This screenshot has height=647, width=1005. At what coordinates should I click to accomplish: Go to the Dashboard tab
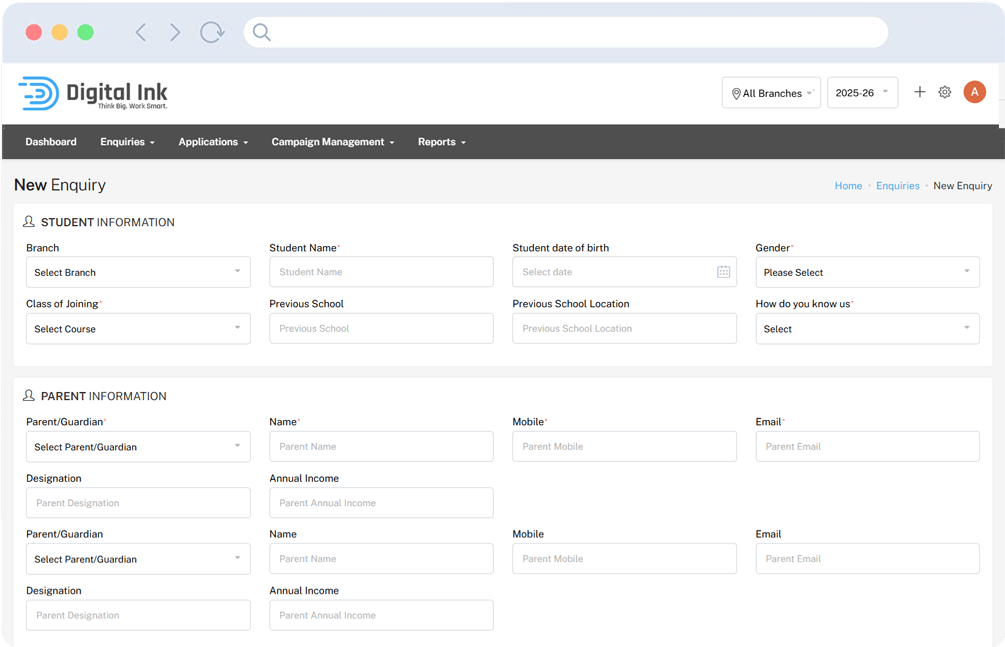[51, 142]
